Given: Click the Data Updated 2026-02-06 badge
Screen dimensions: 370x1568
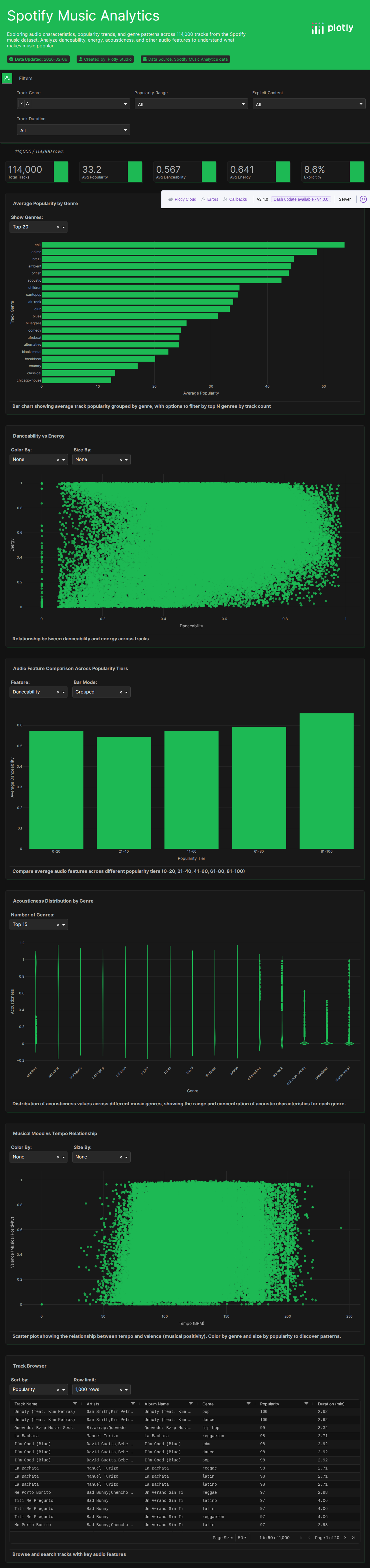Looking at the screenshot, I should (38, 59).
